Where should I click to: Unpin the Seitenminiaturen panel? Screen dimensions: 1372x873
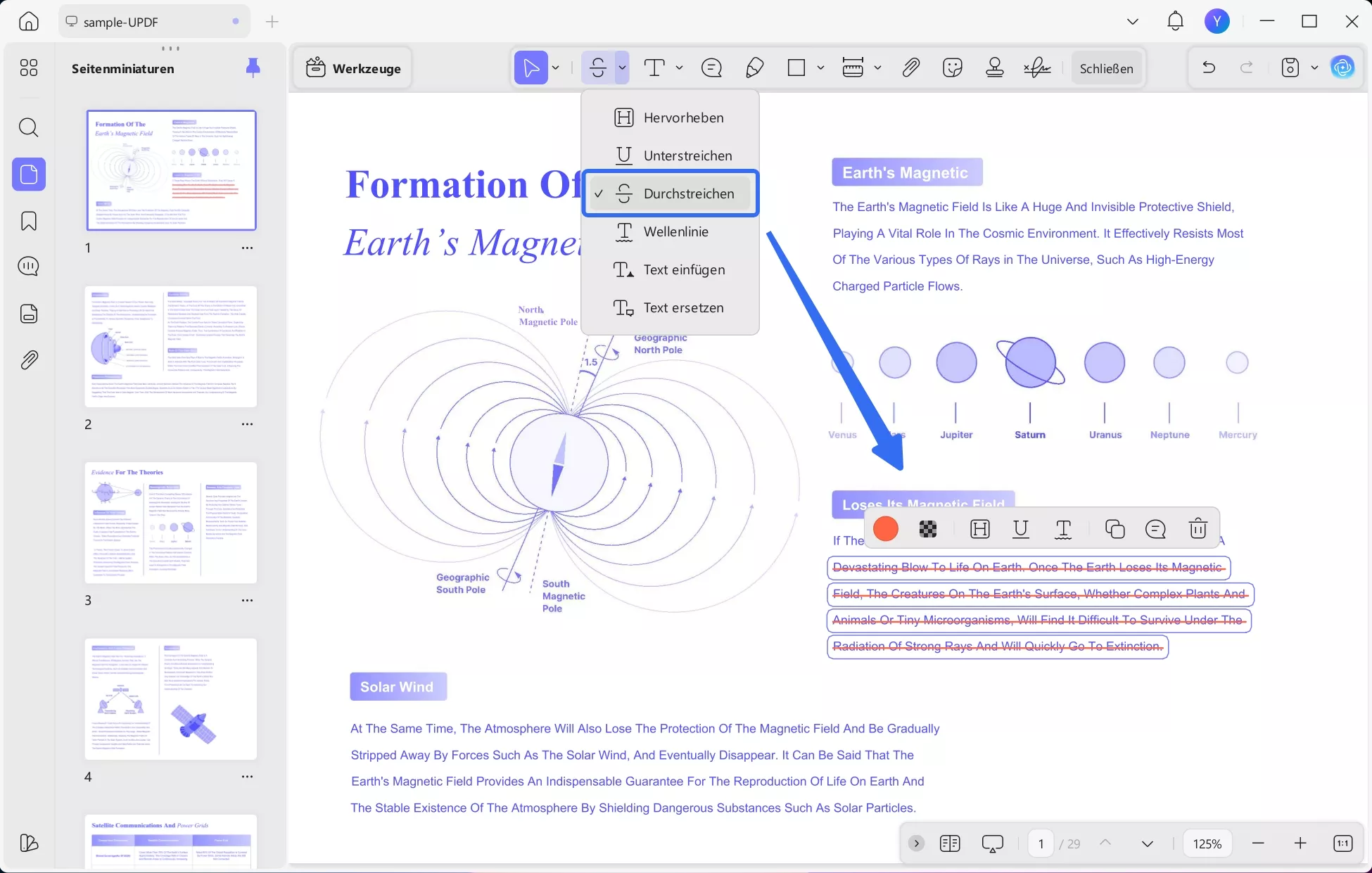tap(253, 68)
